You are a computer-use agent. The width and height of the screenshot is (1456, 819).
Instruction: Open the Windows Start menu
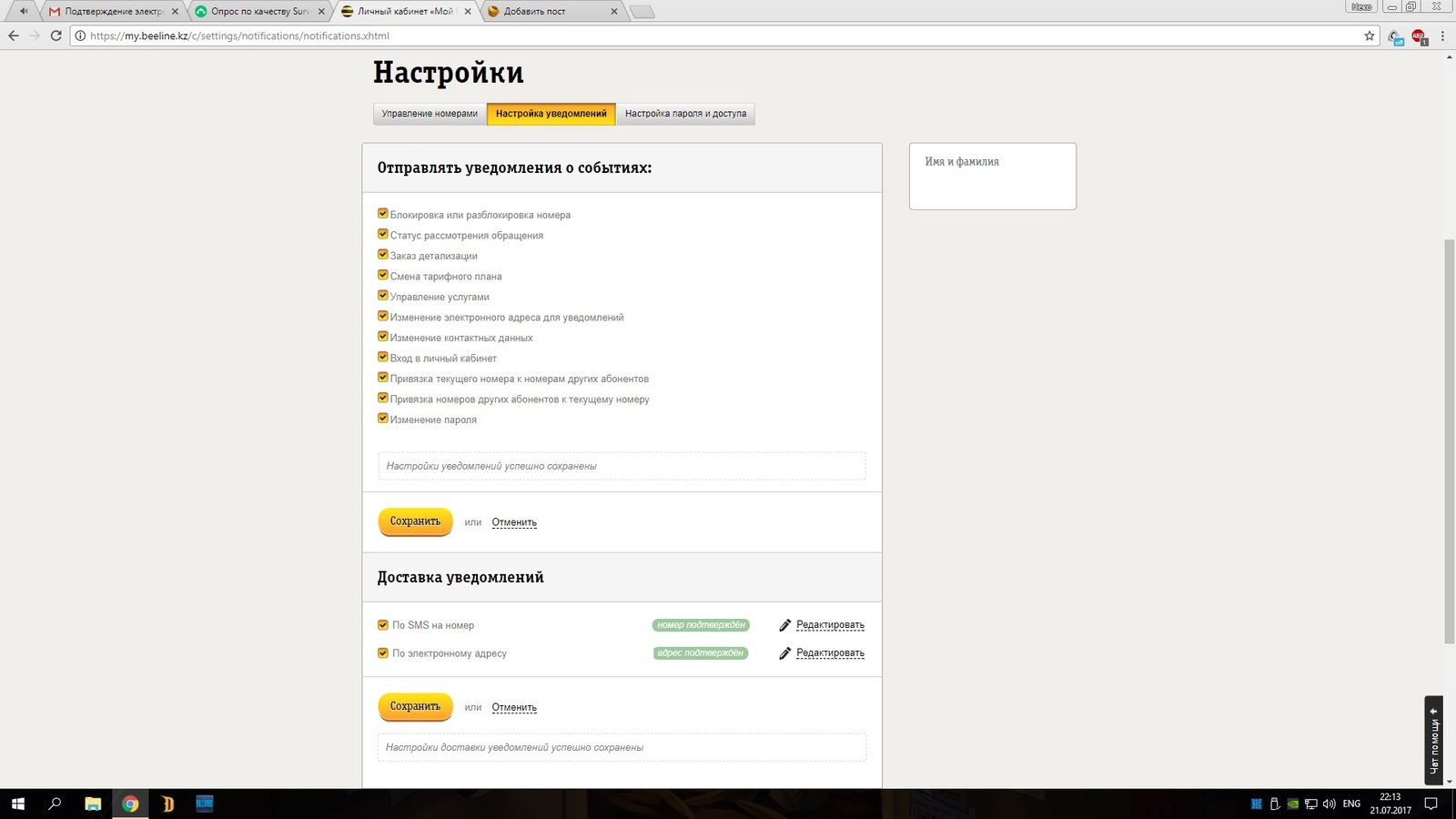(x=18, y=804)
